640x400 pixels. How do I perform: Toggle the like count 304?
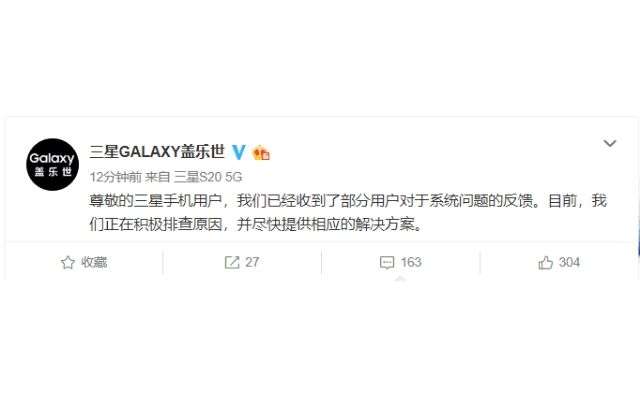click(569, 262)
